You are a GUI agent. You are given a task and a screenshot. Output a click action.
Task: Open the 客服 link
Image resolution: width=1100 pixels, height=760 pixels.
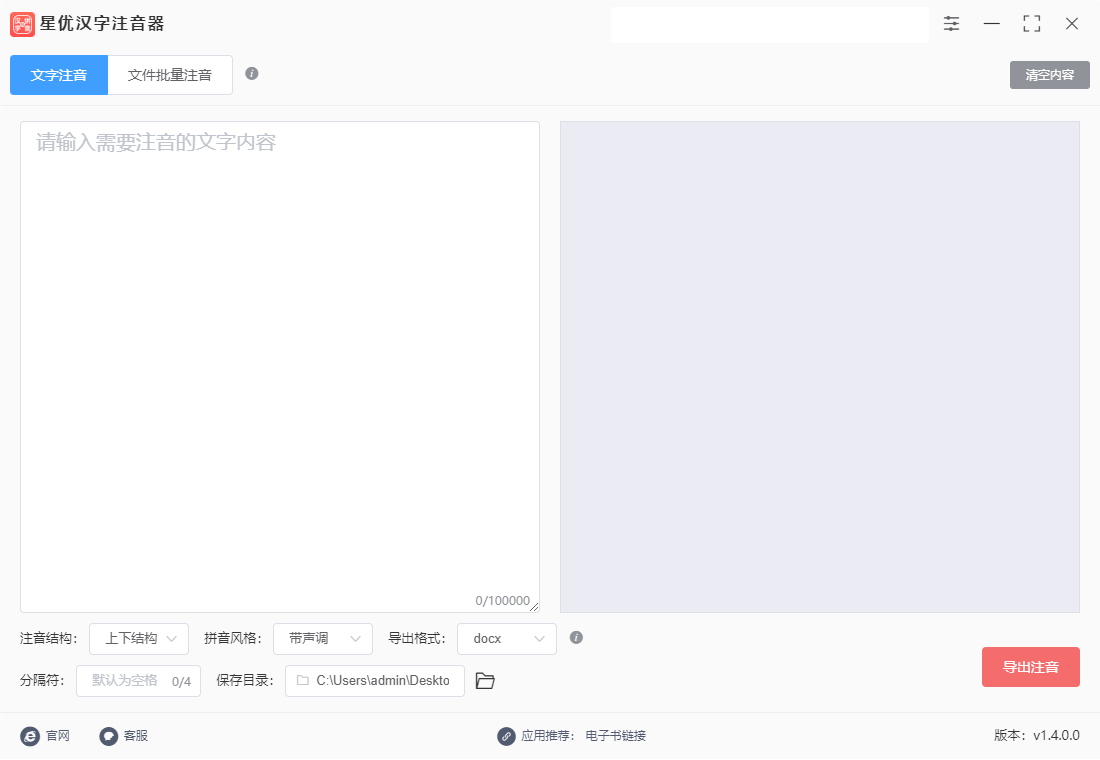[135, 736]
